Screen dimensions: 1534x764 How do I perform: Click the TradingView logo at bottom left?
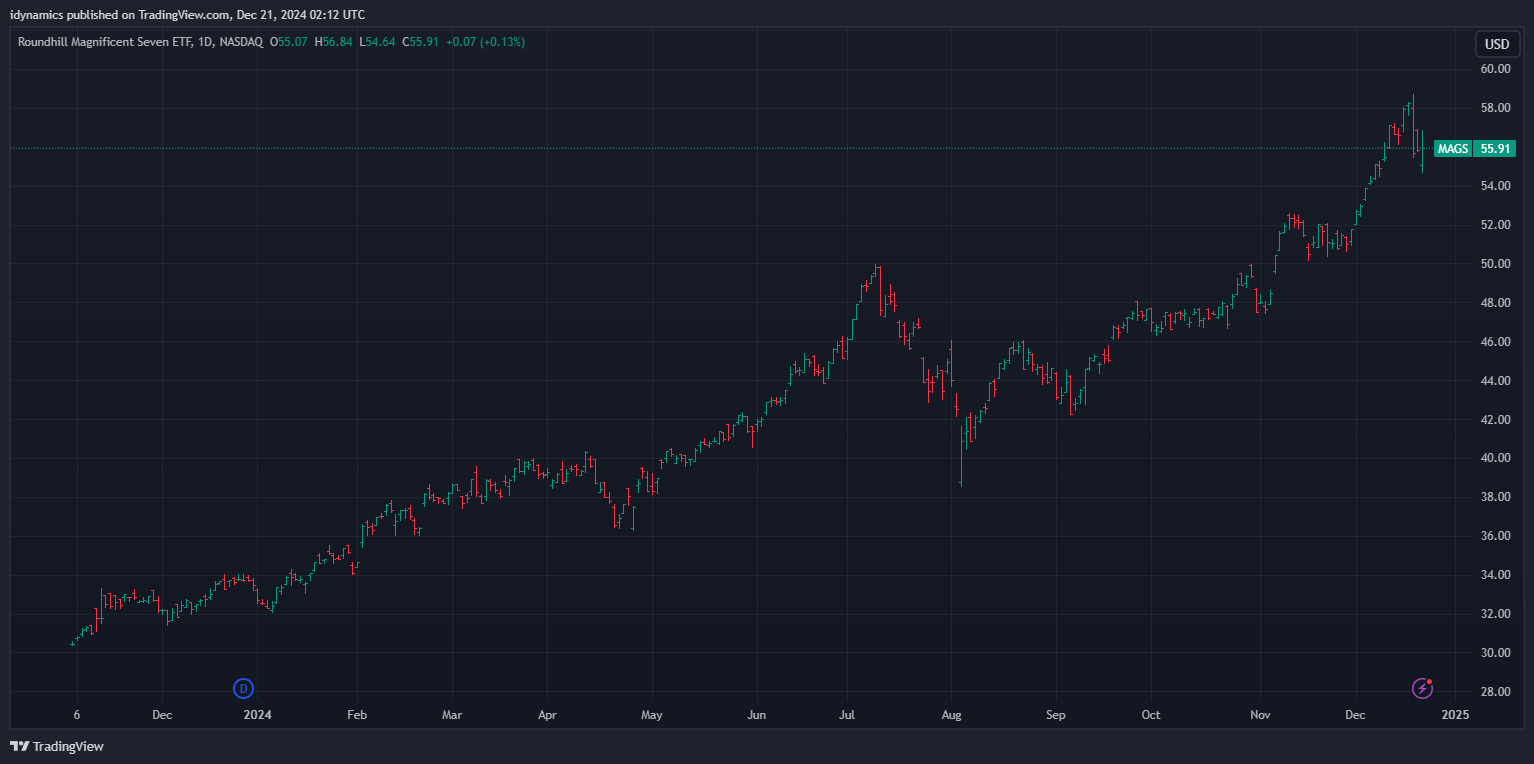(57, 746)
